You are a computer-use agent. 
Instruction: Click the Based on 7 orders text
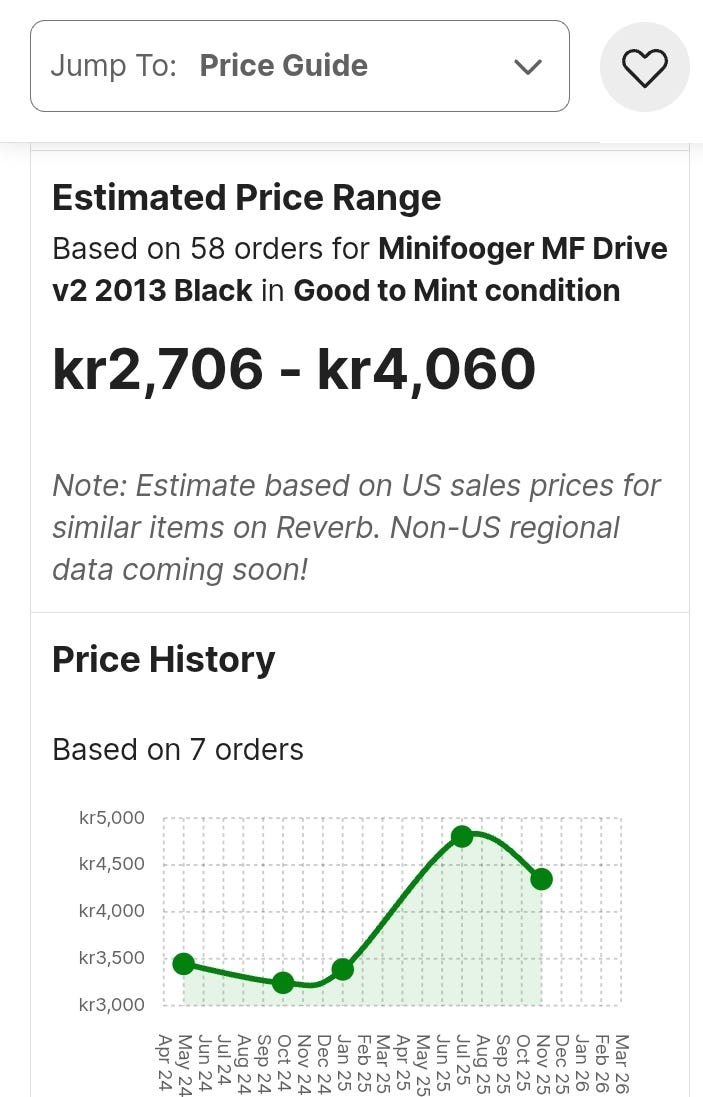click(x=177, y=749)
